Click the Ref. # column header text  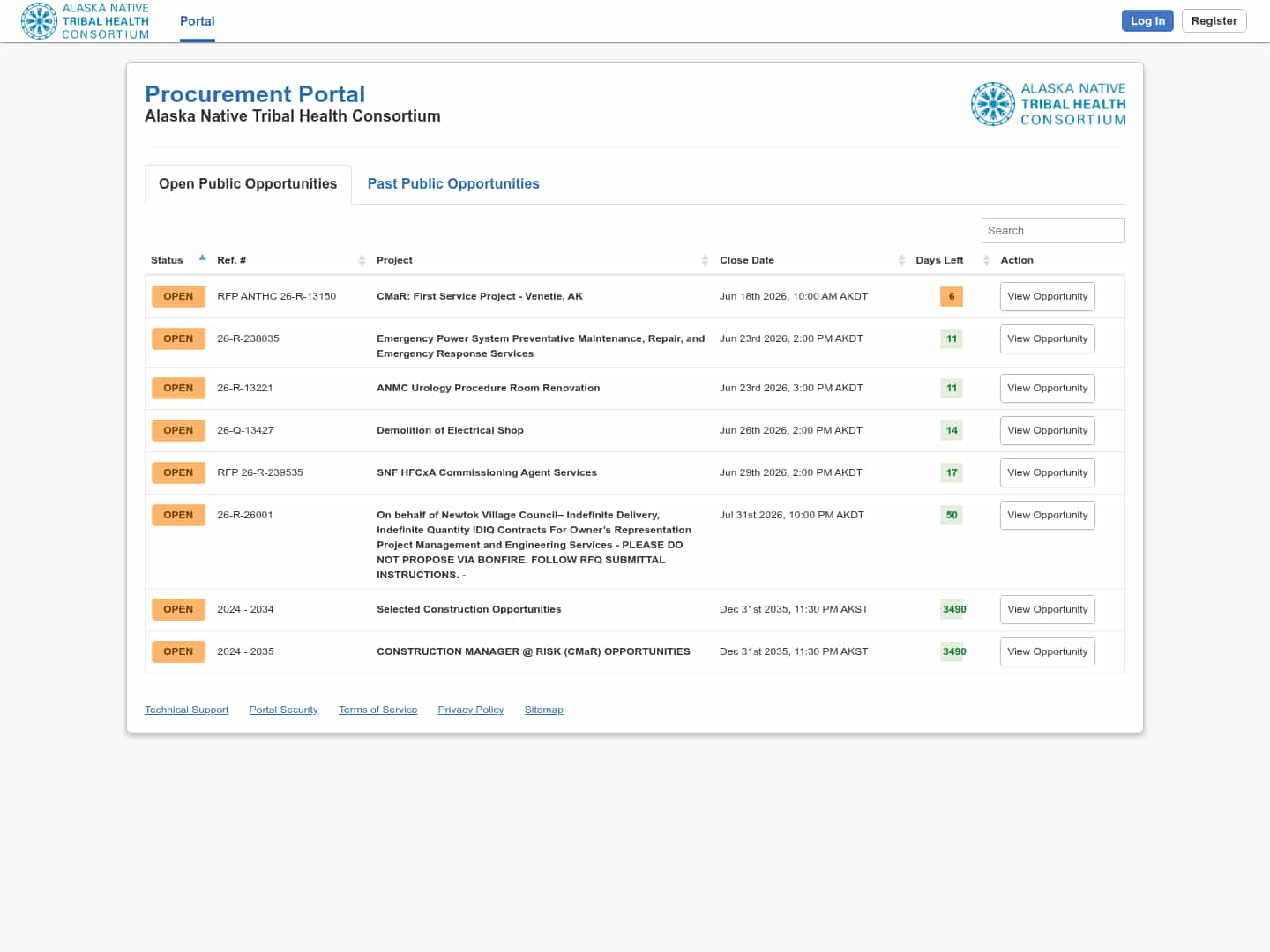point(231,260)
